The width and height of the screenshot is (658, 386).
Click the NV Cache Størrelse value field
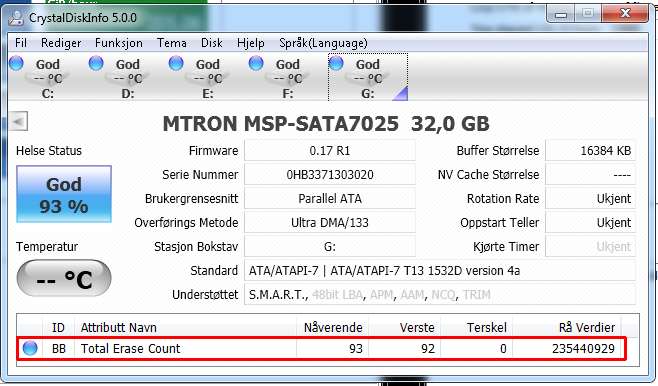(x=590, y=175)
